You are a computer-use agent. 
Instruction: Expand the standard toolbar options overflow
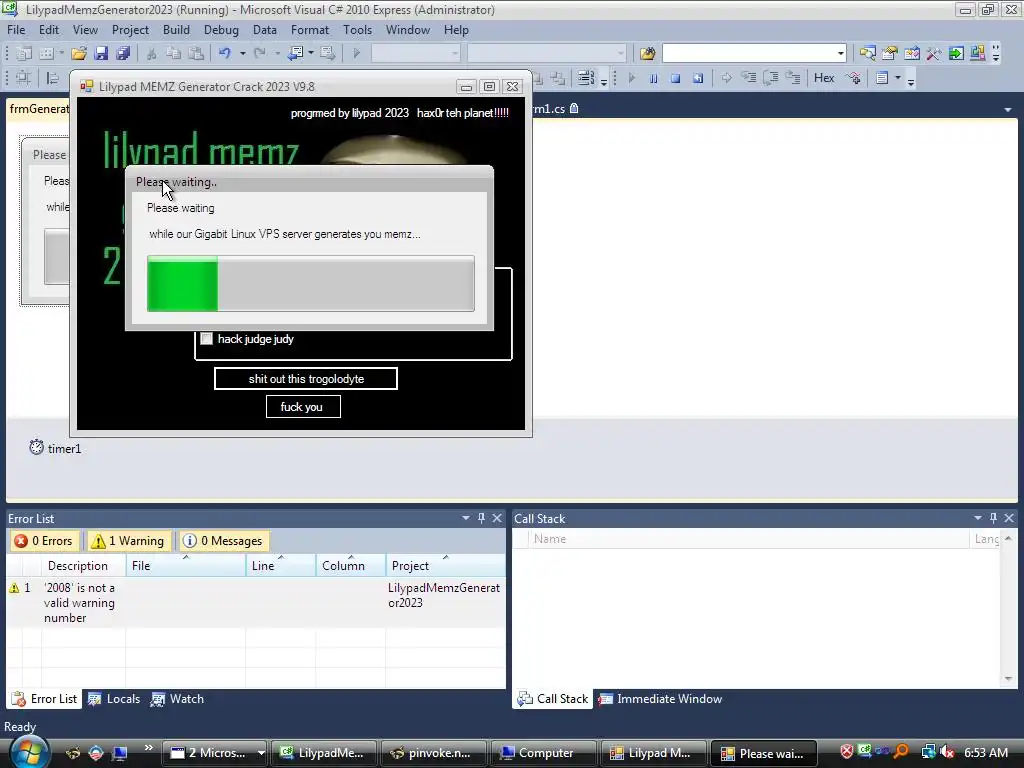(x=996, y=53)
